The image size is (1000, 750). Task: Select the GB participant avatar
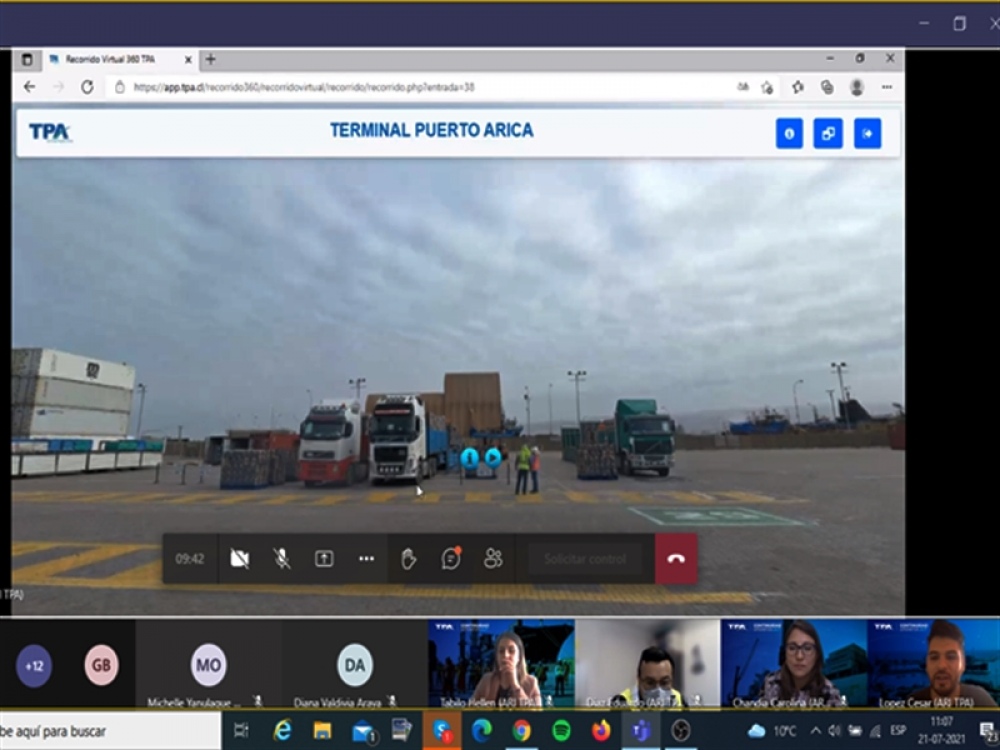pyautogui.click(x=101, y=665)
